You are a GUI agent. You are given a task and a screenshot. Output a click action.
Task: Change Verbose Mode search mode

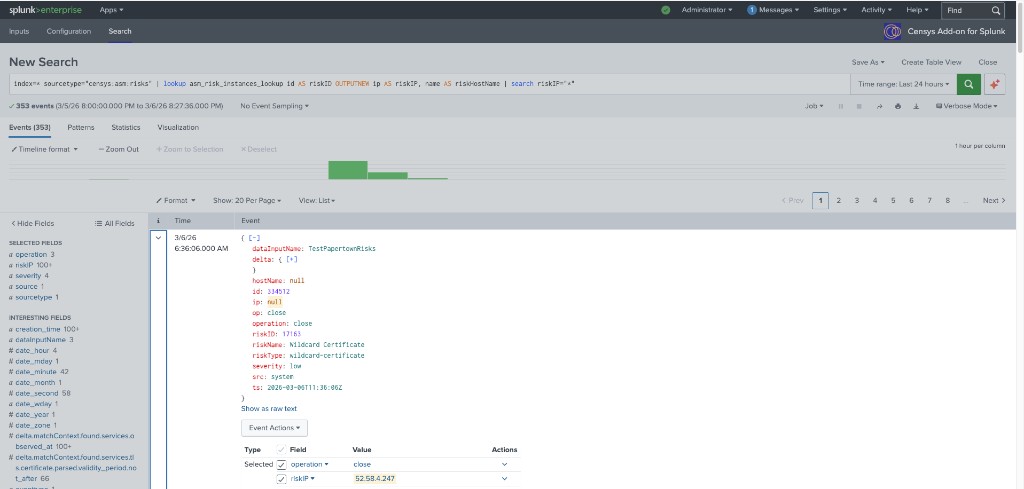click(967, 106)
